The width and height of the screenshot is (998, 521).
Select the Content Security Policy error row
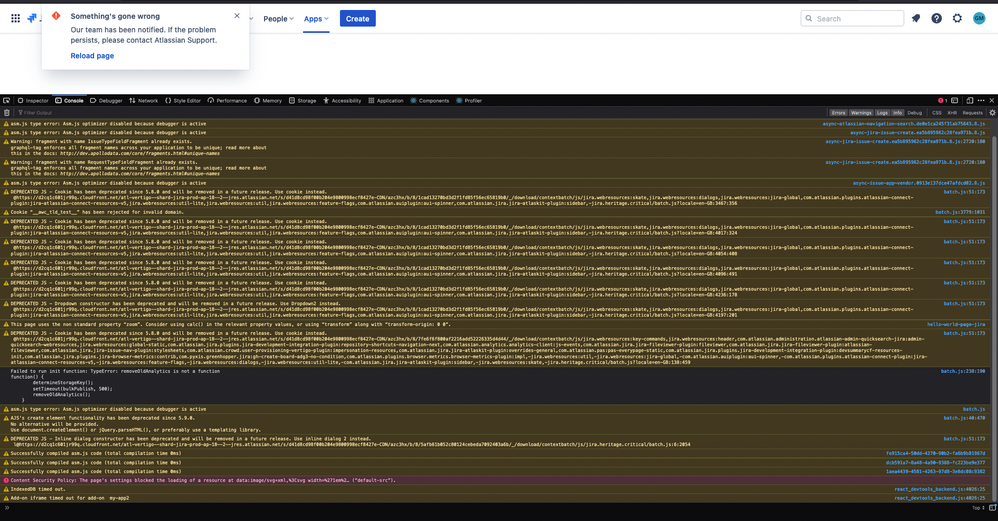pos(494,480)
